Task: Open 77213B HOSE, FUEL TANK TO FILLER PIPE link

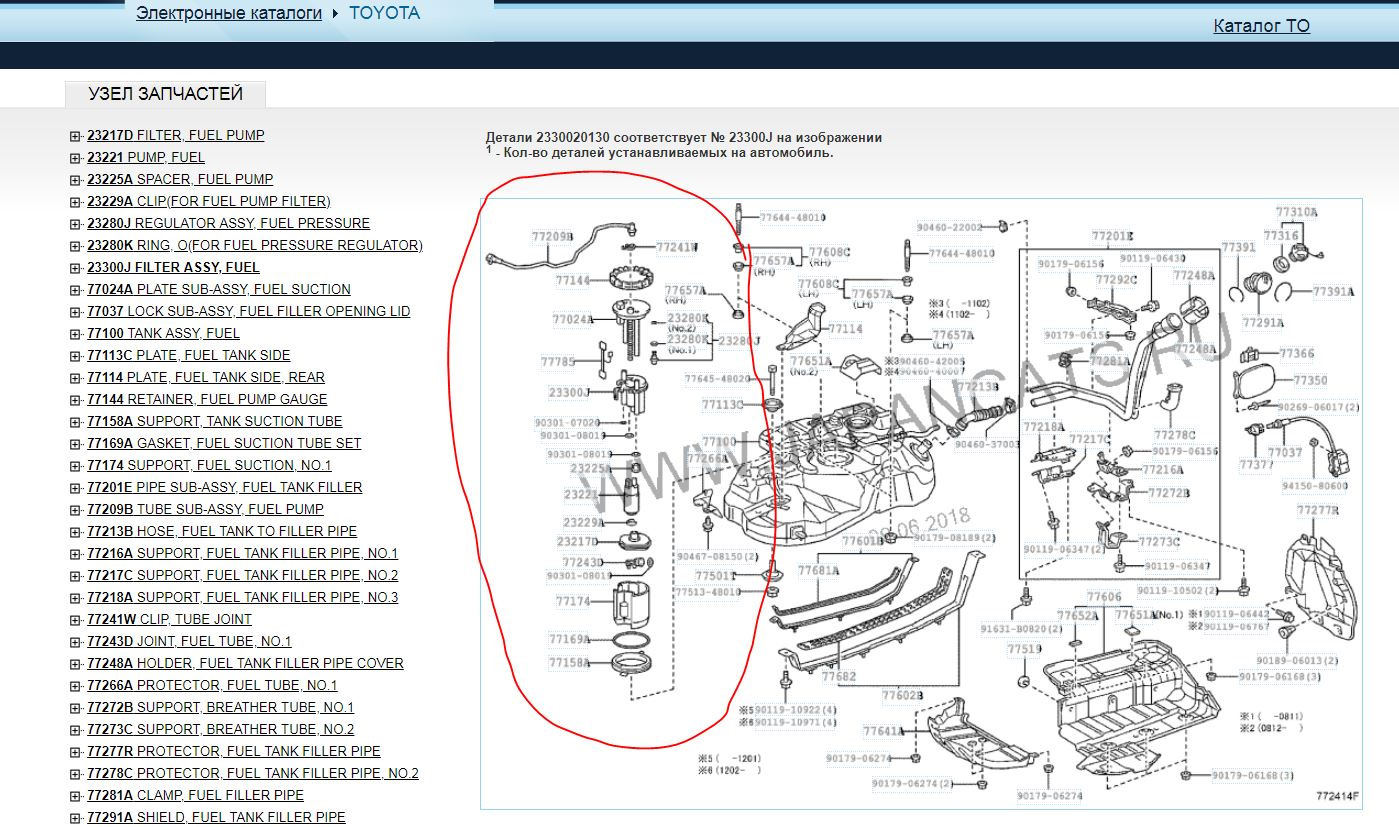Action: (x=222, y=531)
